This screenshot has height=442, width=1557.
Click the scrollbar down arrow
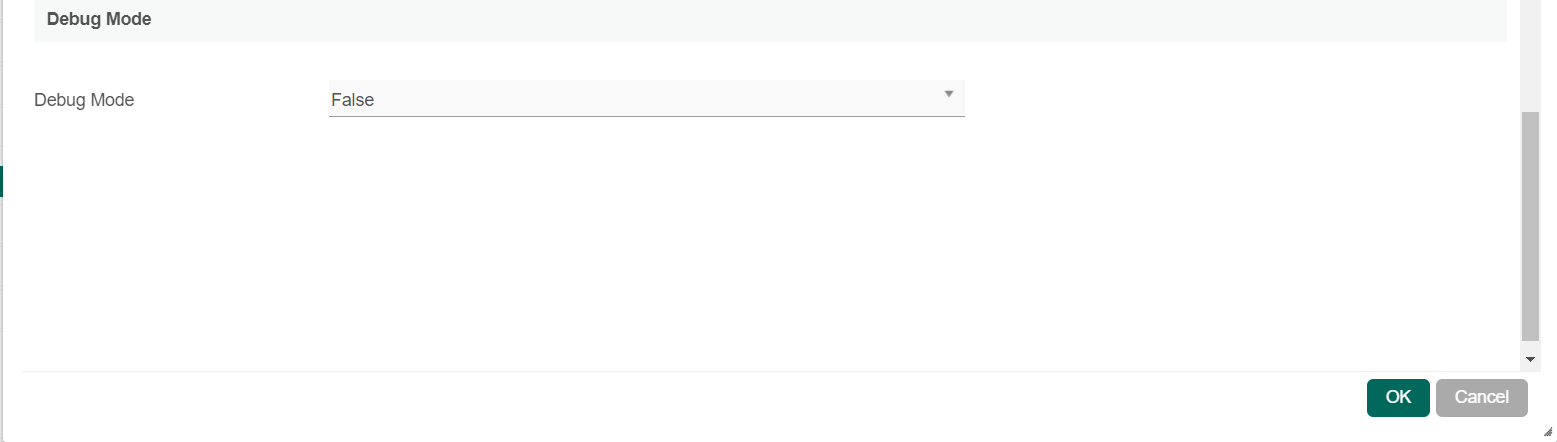click(x=1530, y=358)
